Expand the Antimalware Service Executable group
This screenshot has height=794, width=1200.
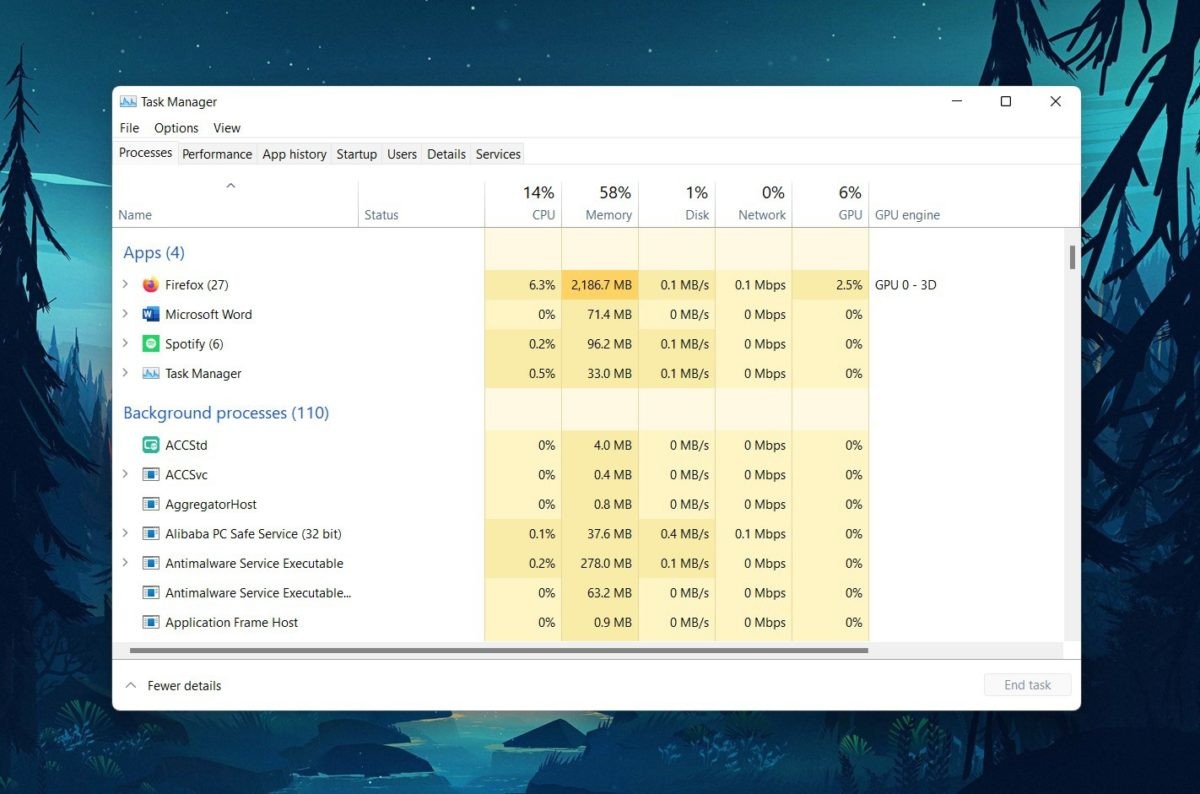click(x=125, y=563)
